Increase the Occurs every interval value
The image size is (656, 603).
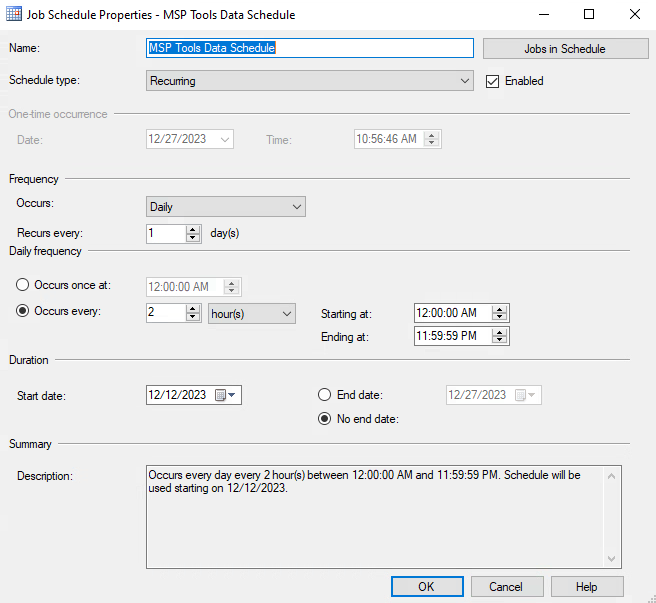tap(192, 309)
